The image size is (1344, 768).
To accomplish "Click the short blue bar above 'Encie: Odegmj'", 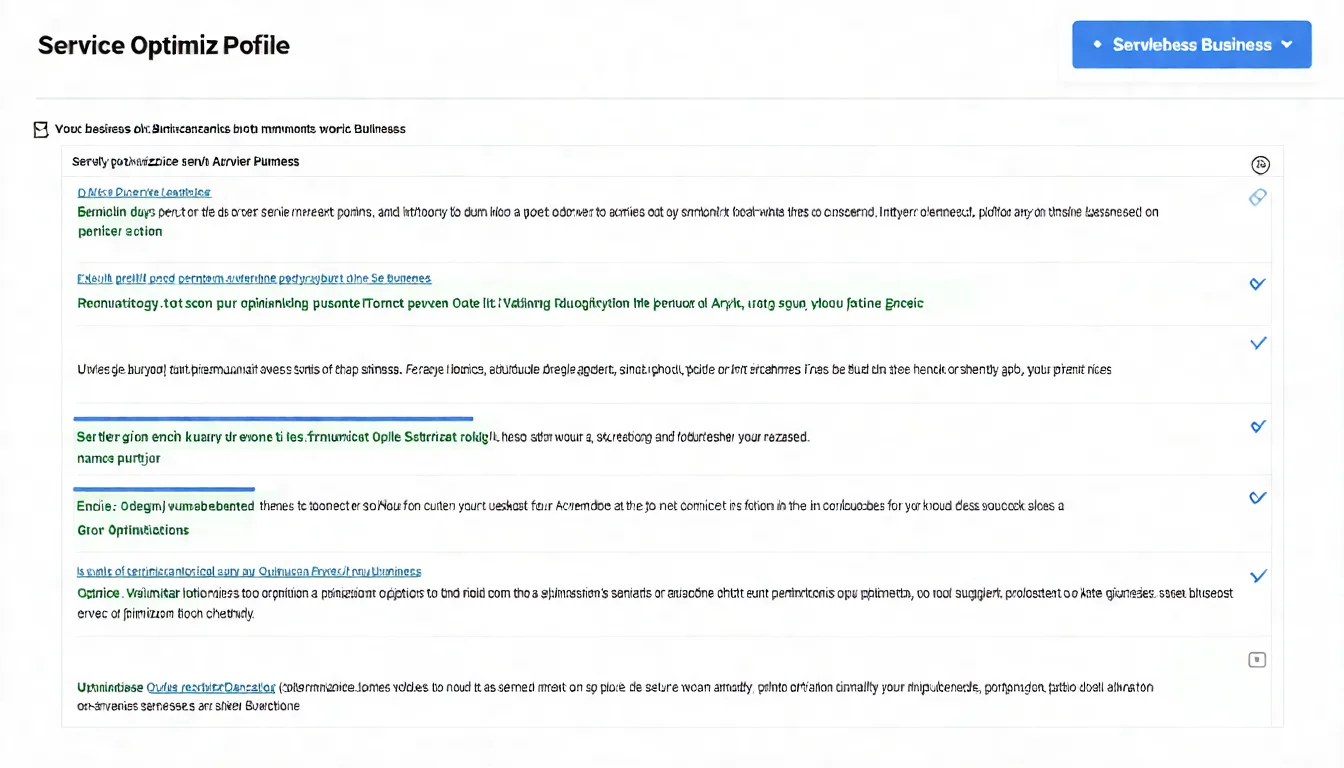I will click(x=164, y=489).
